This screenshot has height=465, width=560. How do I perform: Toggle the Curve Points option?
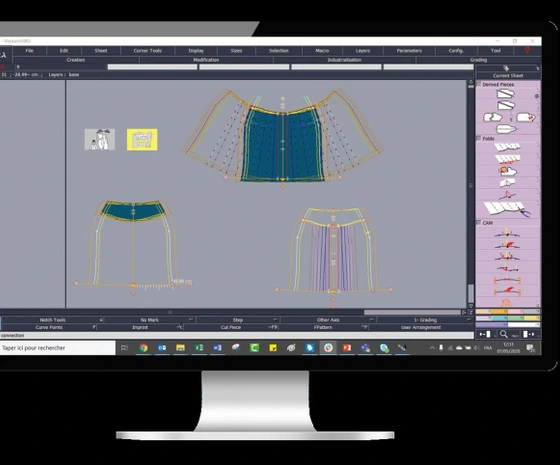coord(49,327)
